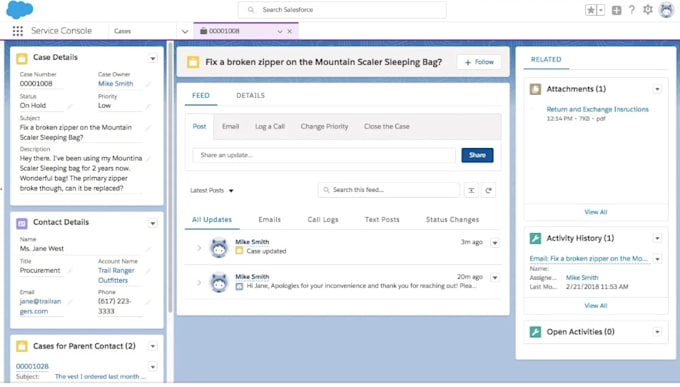Open Return and Exchange Instructions attachment

tap(597, 109)
